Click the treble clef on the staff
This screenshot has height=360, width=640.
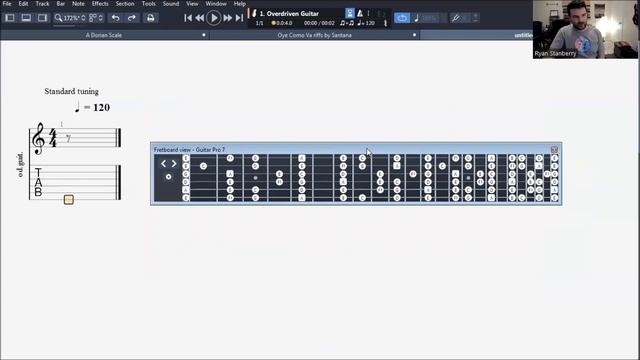(x=38, y=138)
